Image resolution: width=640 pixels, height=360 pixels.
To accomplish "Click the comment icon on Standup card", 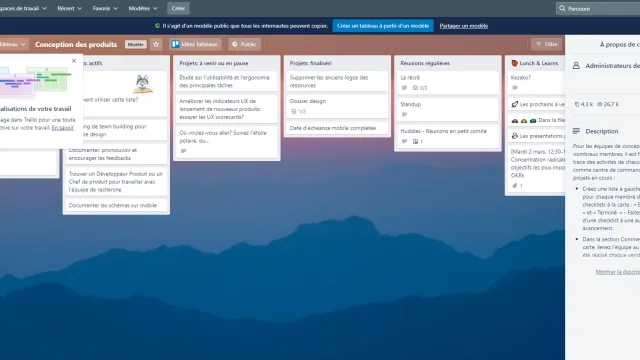I will [x=404, y=115].
